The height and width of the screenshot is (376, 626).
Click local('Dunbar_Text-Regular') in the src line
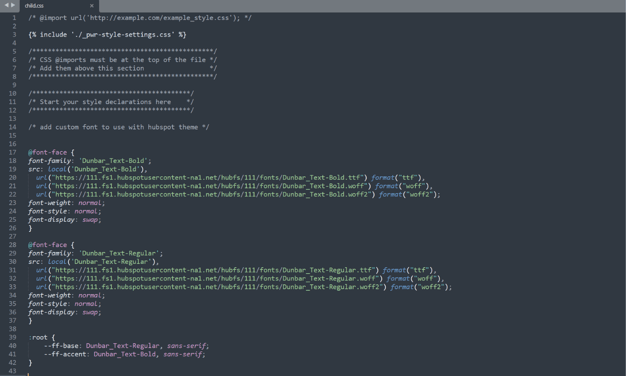click(x=102, y=262)
